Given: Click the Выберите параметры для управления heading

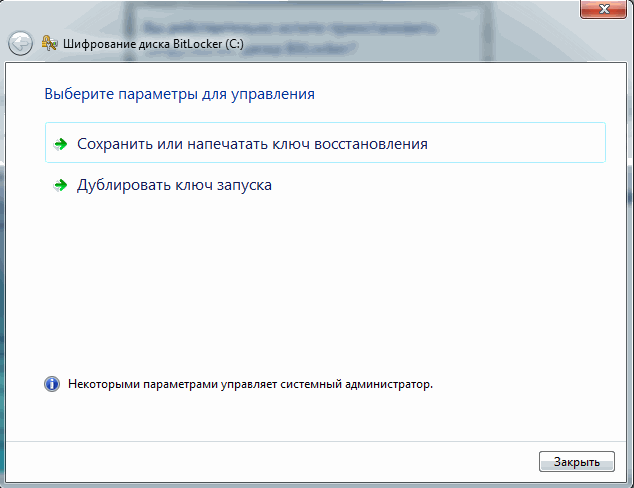Looking at the screenshot, I should pyautogui.click(x=180, y=94).
